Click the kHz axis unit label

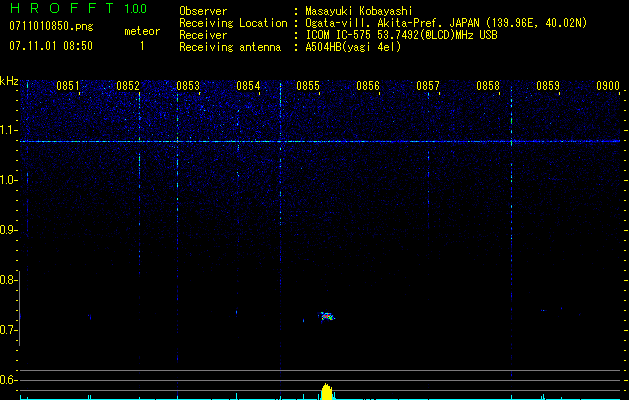click(9, 81)
